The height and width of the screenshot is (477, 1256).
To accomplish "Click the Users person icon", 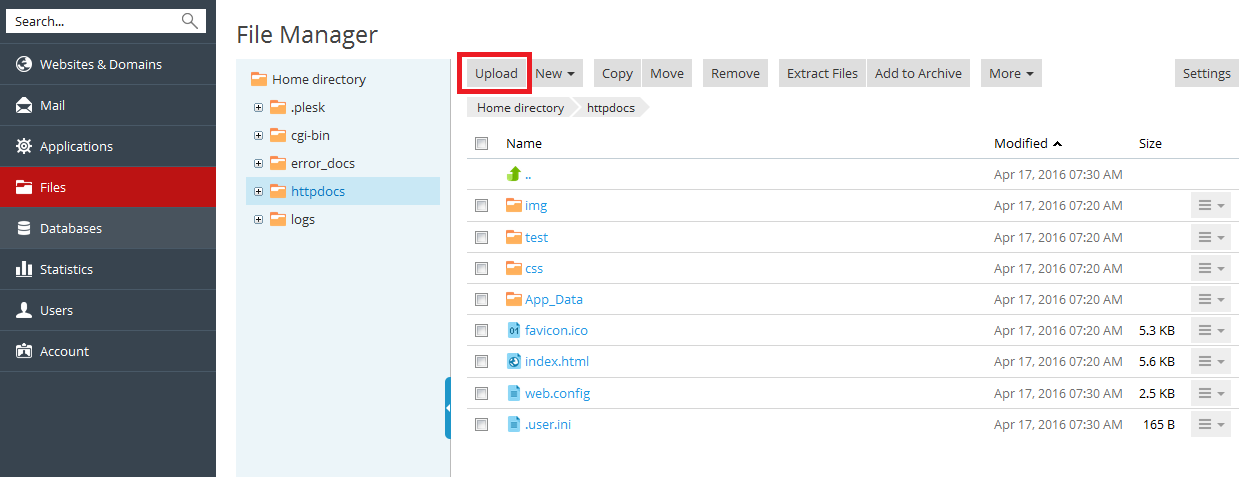I will [x=24, y=310].
